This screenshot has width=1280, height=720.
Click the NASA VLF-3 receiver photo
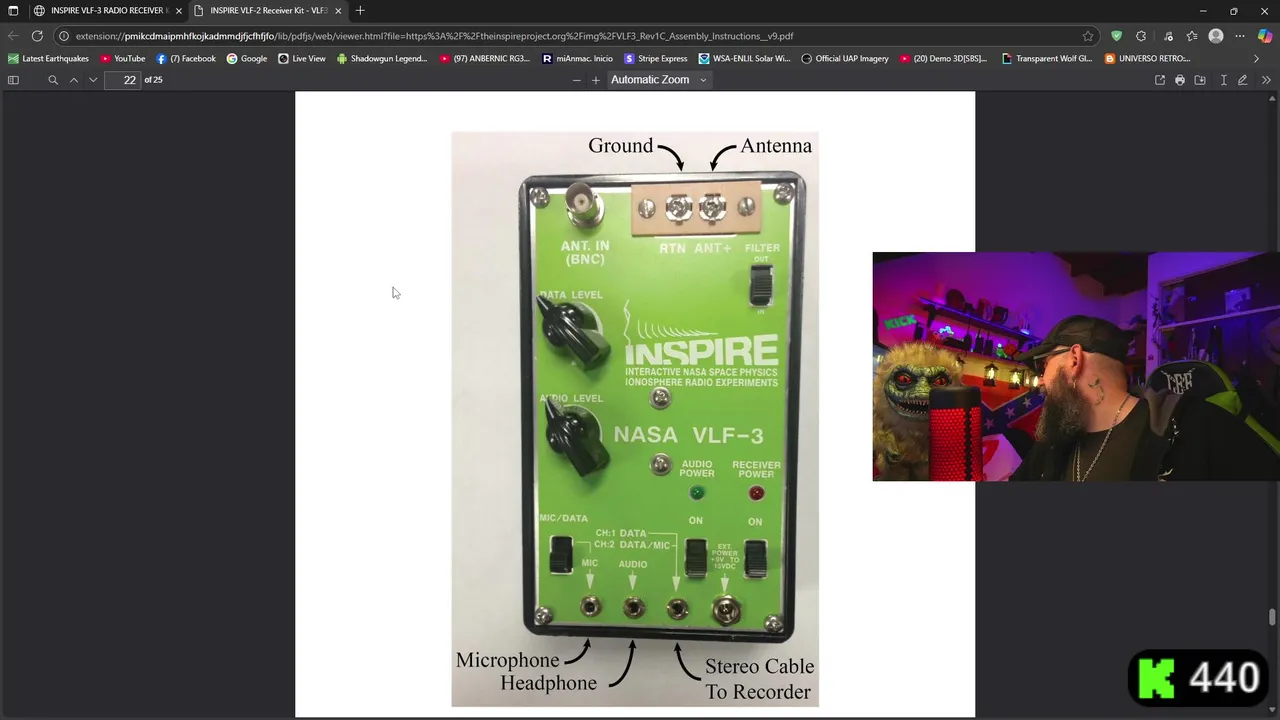click(x=635, y=419)
